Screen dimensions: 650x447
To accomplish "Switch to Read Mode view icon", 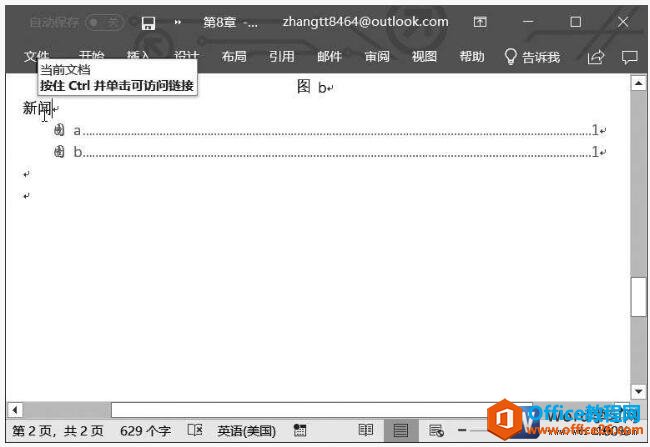I will pos(365,430).
